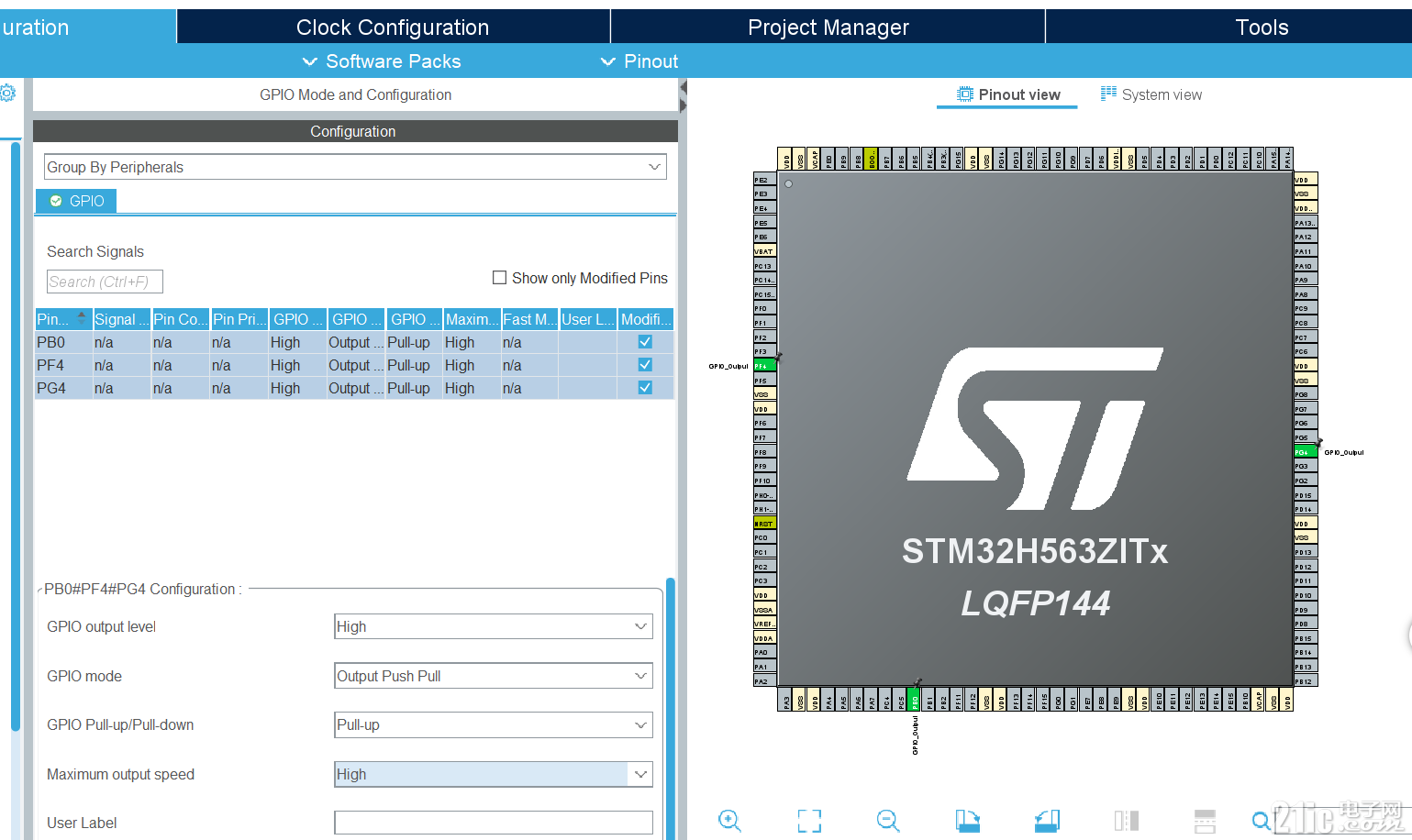Enable Show only Modified Pins

499,278
